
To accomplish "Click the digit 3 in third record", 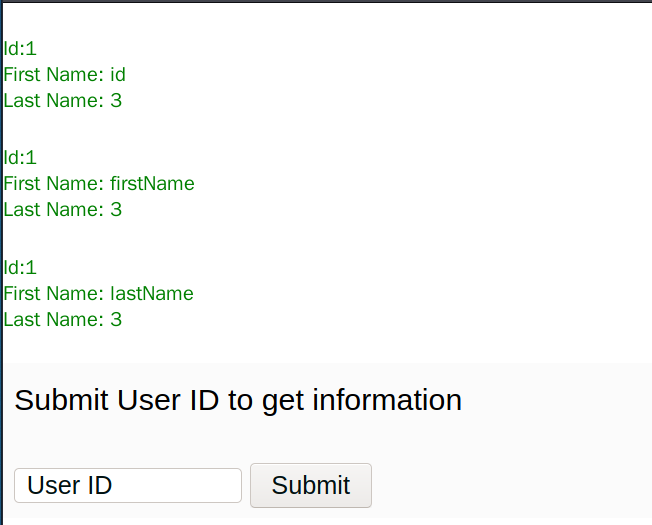I will point(116,320).
